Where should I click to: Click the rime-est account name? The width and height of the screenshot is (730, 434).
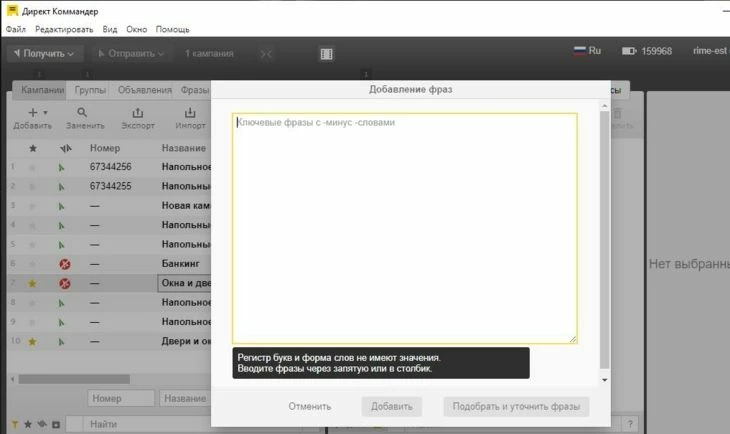710,51
